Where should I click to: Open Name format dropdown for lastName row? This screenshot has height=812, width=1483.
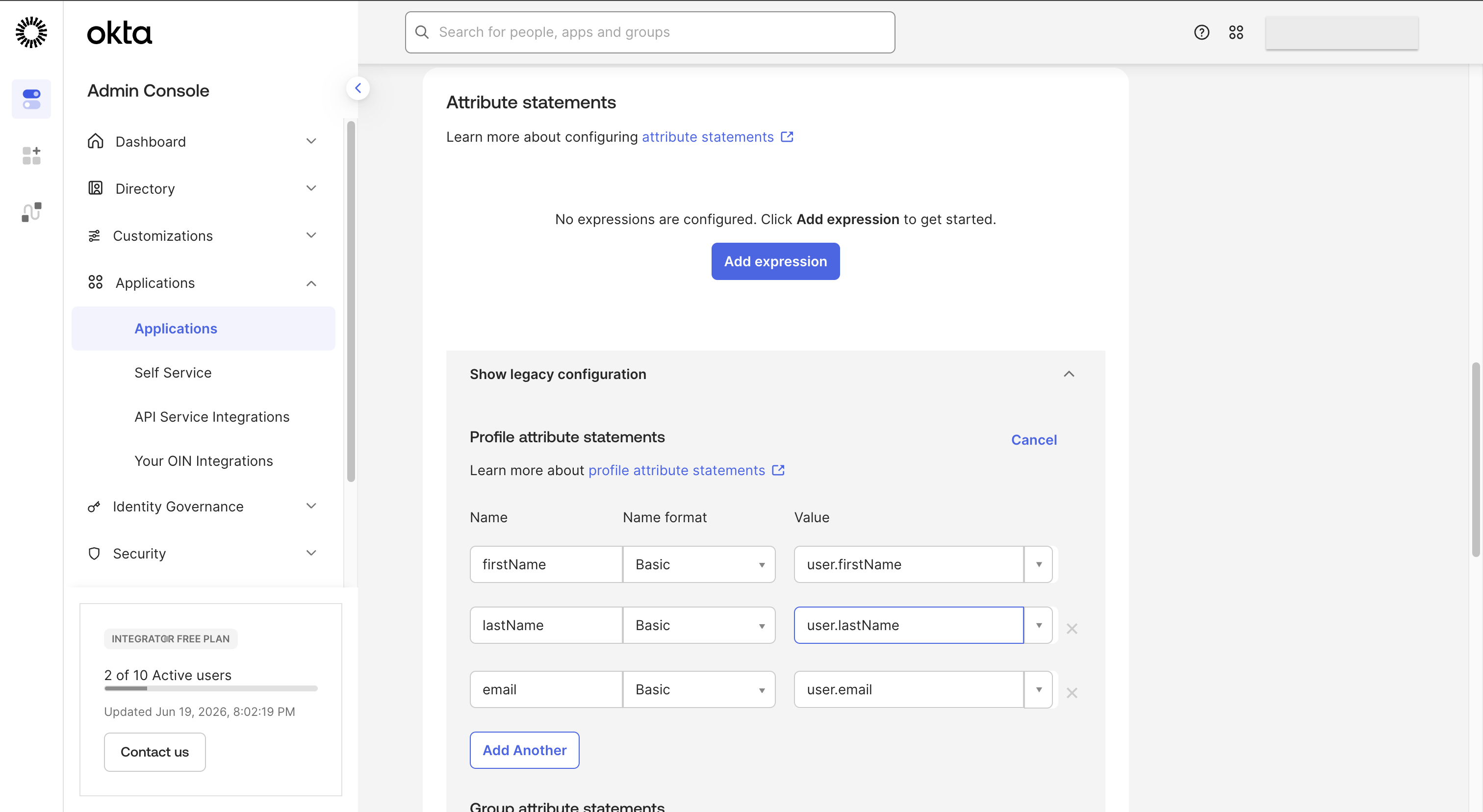coord(699,625)
